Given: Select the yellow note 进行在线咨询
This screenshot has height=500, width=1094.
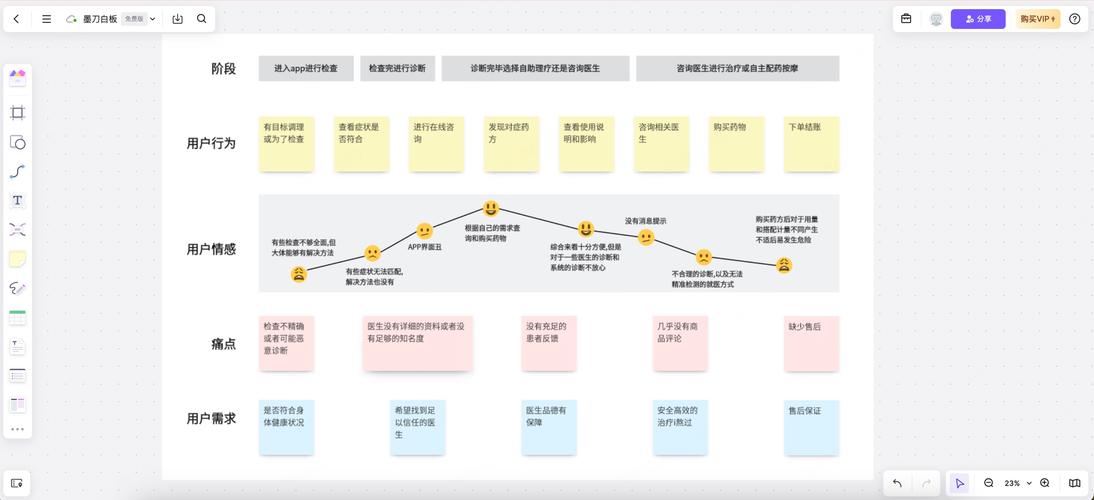Looking at the screenshot, I should coord(437,144).
